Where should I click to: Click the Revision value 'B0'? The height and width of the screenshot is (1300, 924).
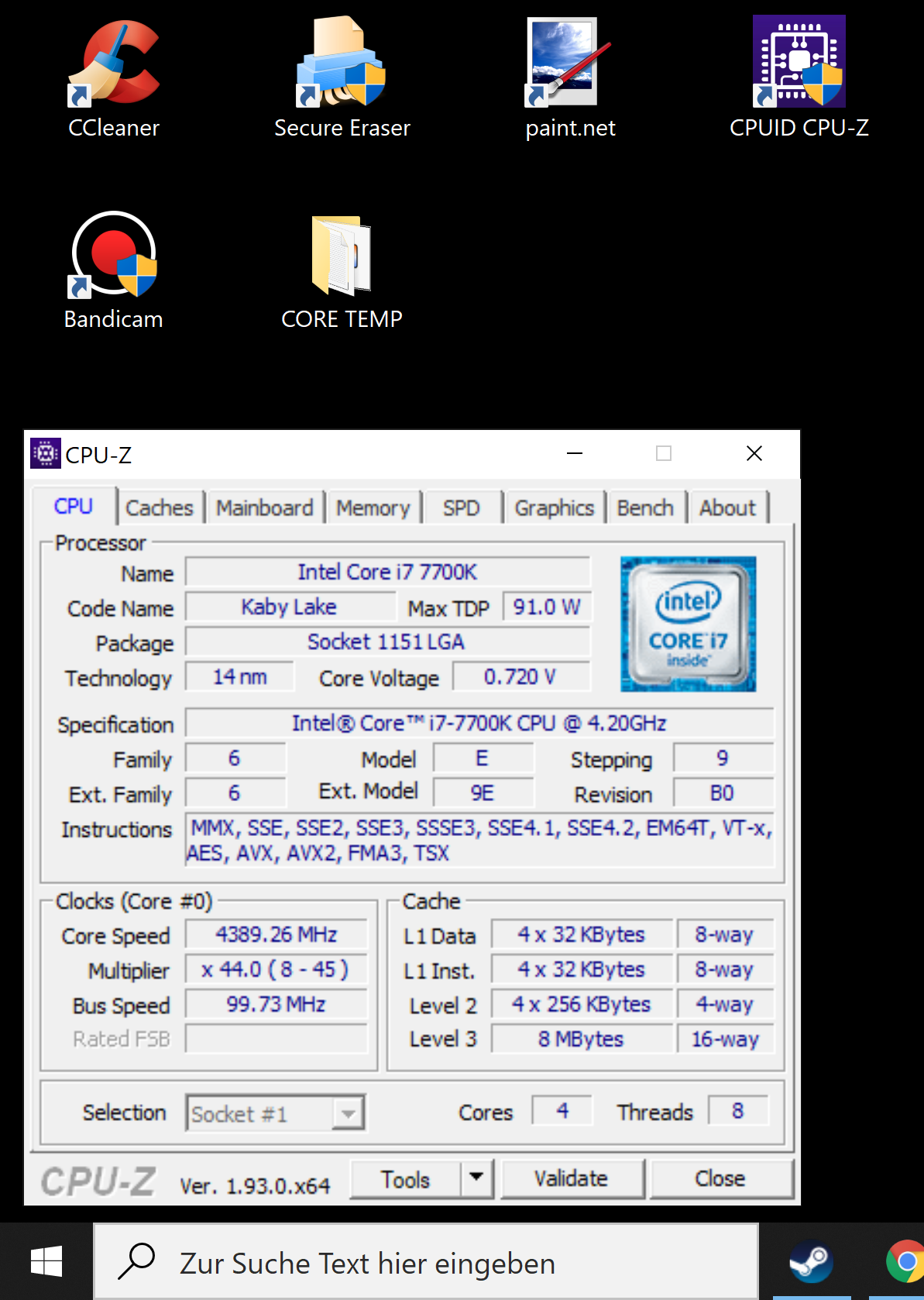tap(723, 793)
